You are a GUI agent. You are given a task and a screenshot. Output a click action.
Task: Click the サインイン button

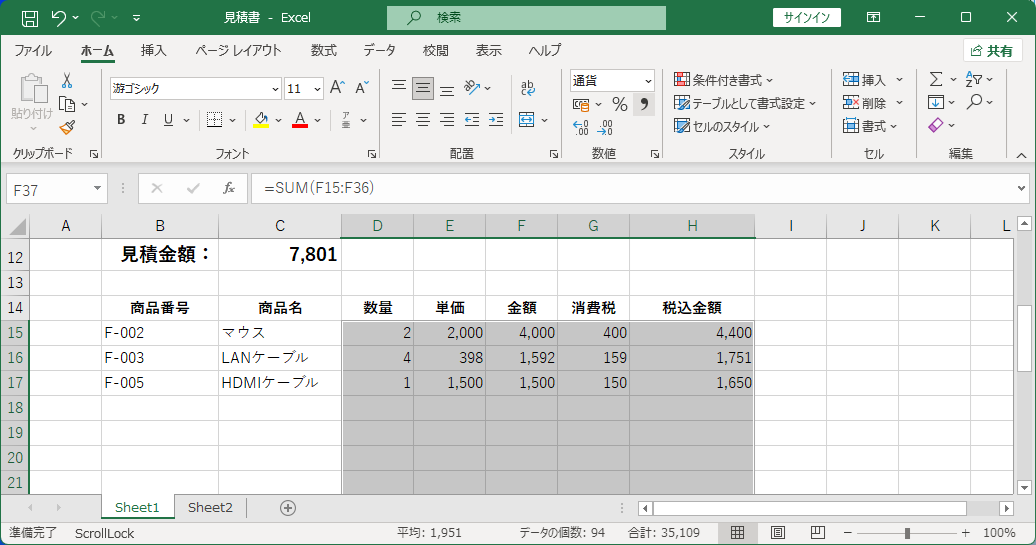807,18
